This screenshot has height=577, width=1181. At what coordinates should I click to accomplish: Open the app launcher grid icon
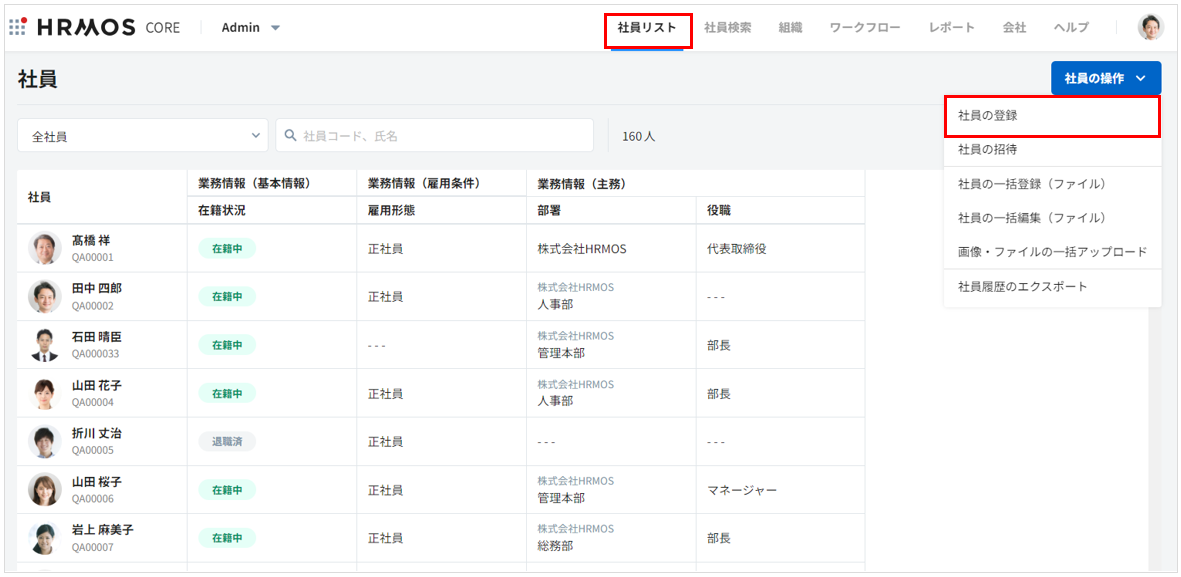(17, 27)
